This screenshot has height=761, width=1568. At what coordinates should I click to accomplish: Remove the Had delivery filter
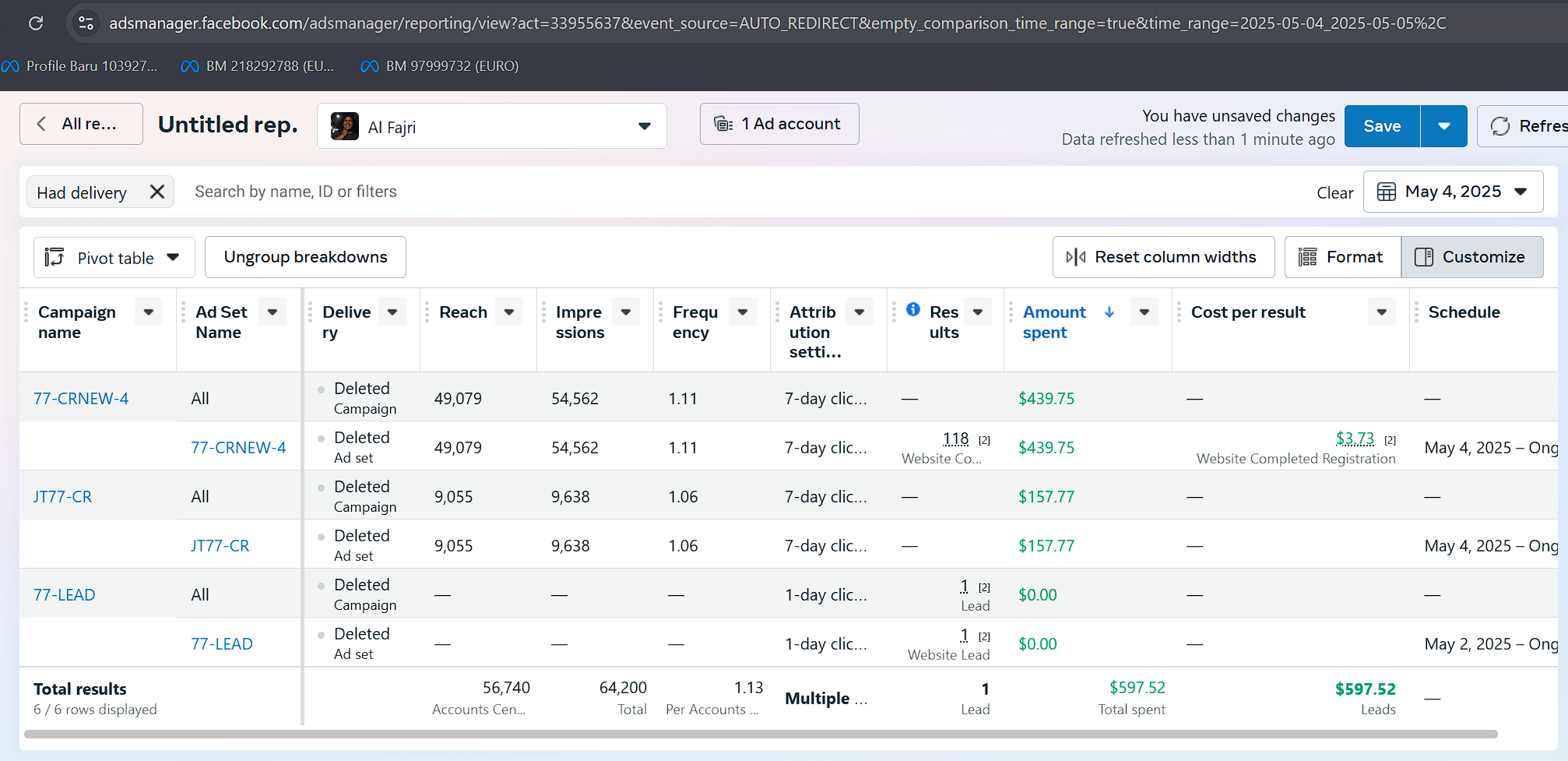point(157,192)
